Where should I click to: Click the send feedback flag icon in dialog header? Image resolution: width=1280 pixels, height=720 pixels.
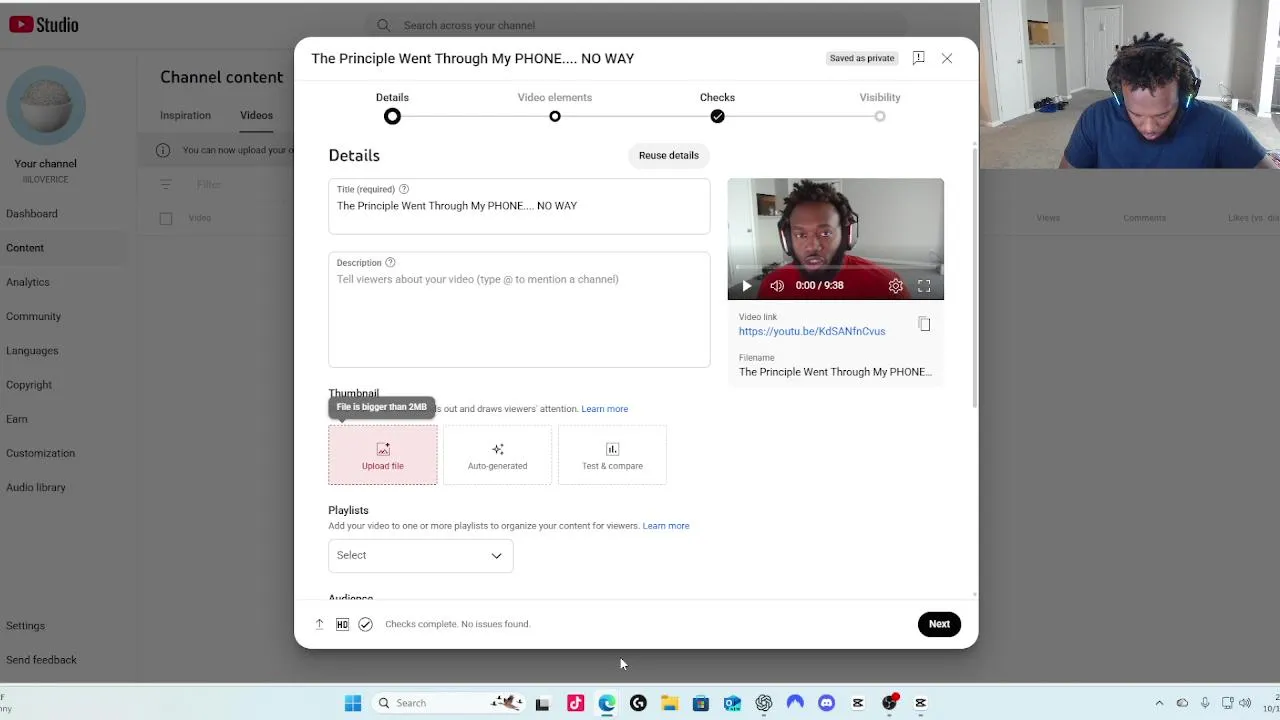pyautogui.click(x=918, y=58)
